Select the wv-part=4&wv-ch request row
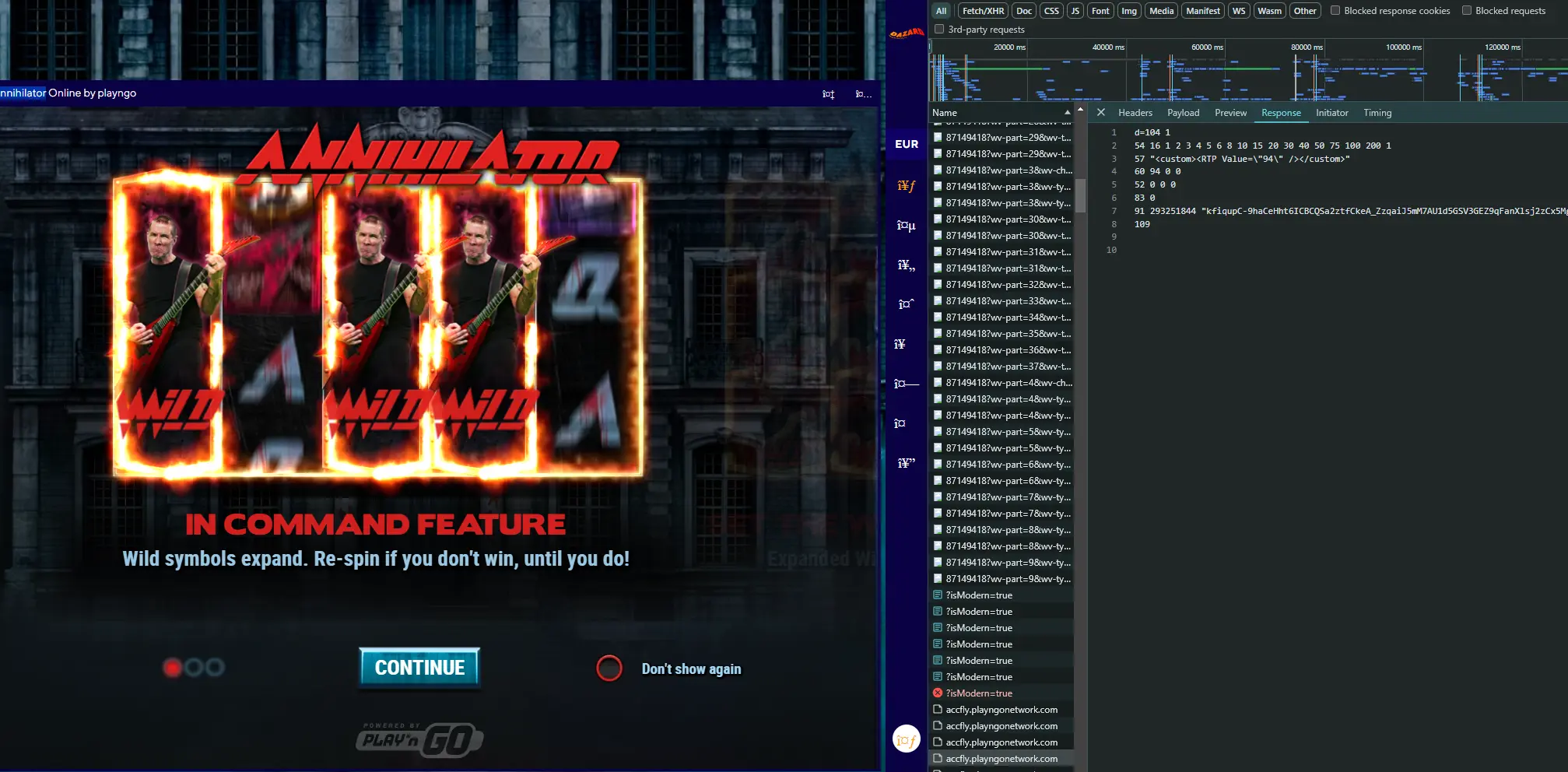 coord(1001,382)
